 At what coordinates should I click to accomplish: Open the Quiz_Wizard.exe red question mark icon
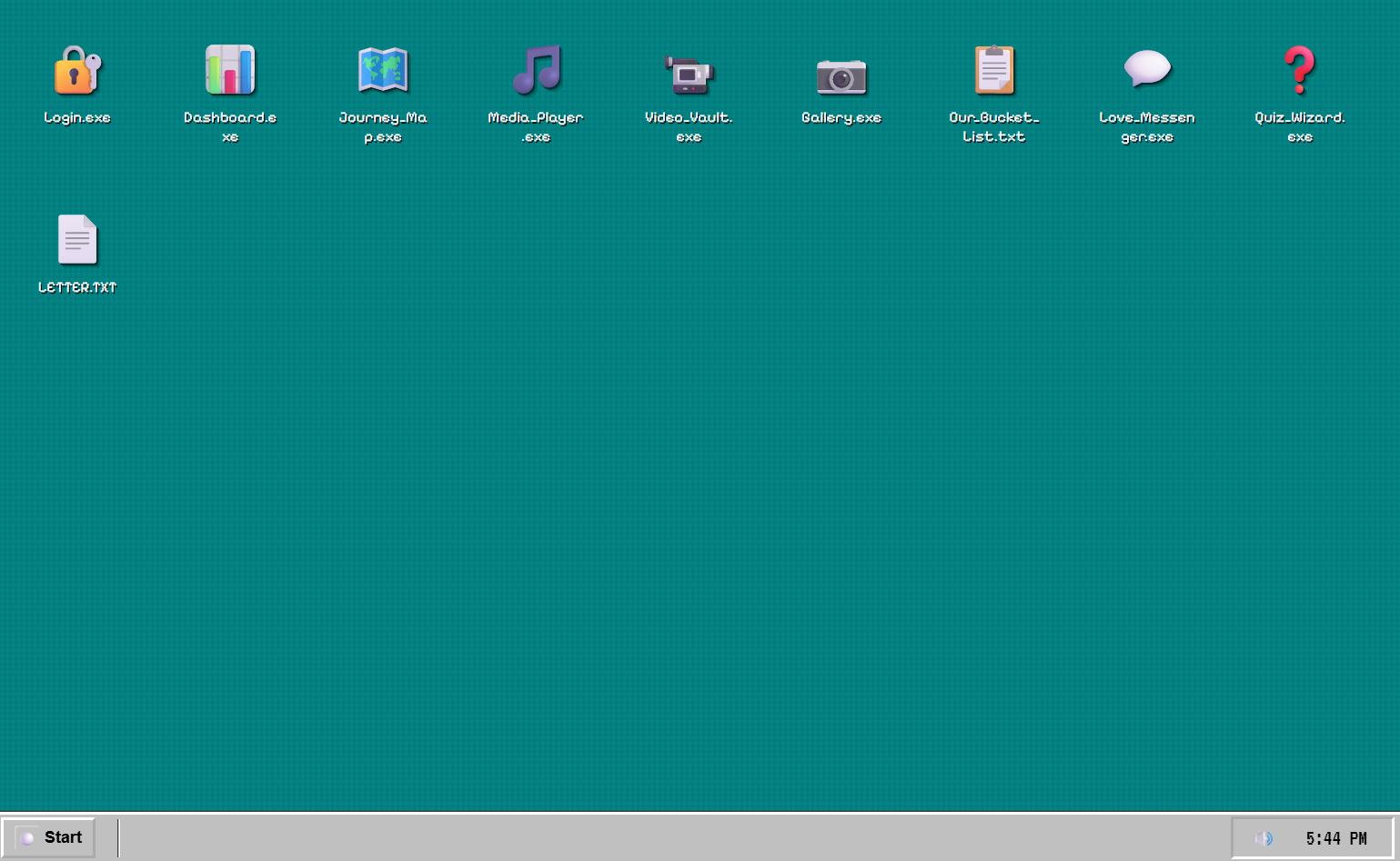point(1300,71)
